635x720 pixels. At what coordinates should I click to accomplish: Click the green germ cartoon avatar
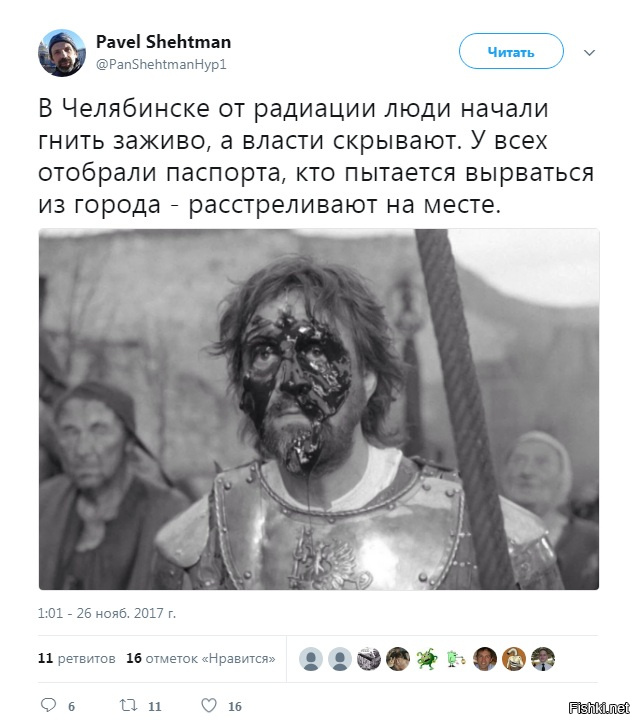[x=427, y=659]
